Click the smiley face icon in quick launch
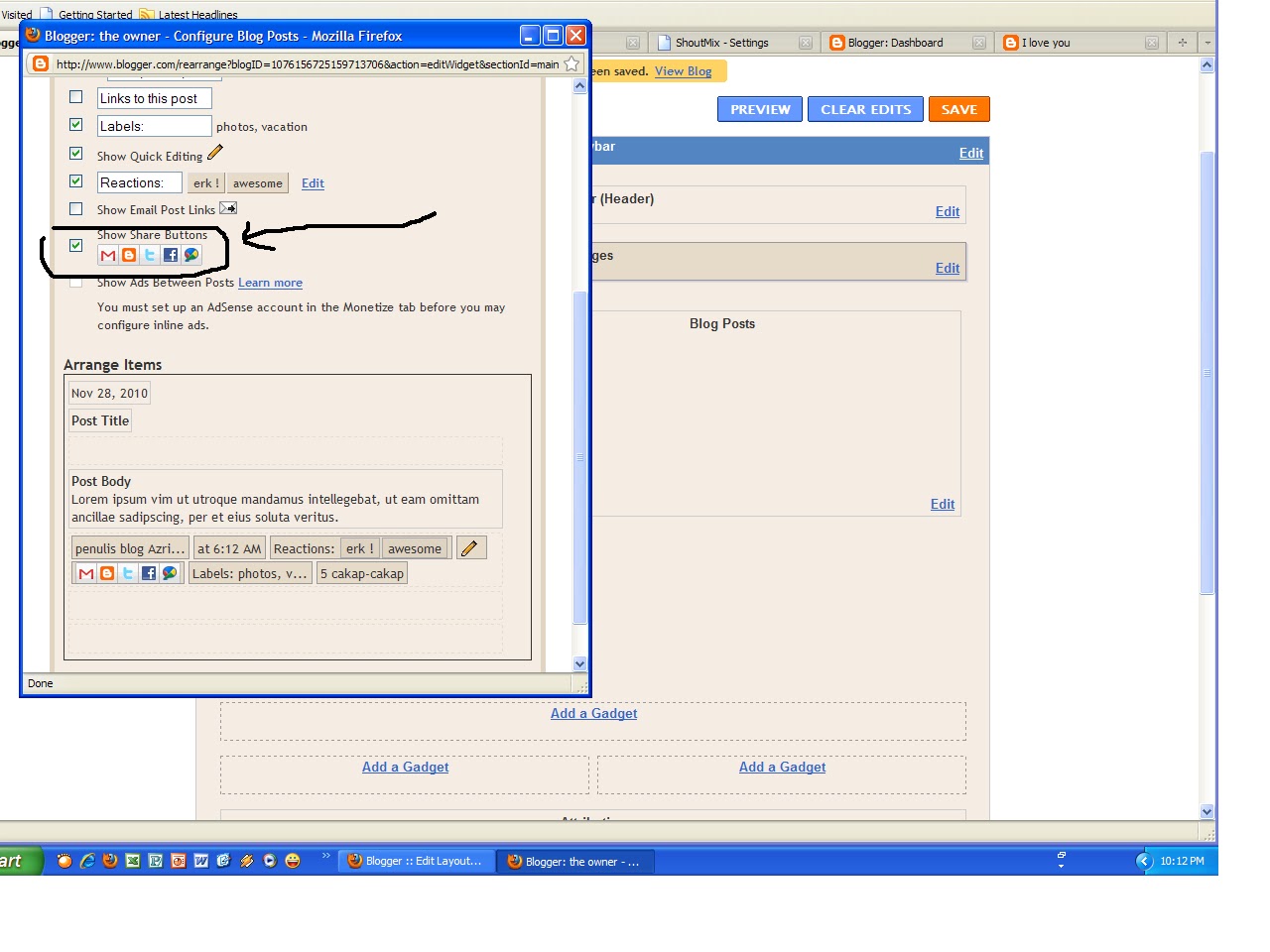 [293, 861]
